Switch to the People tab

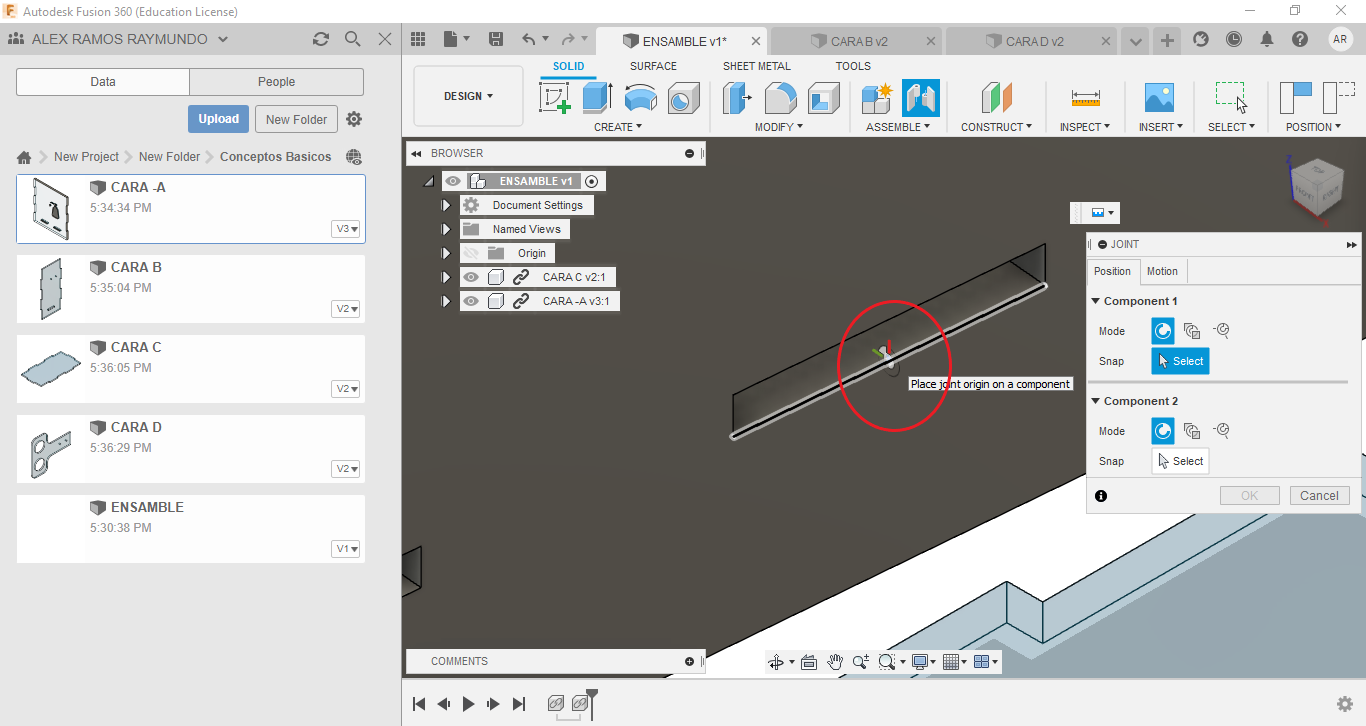276,82
